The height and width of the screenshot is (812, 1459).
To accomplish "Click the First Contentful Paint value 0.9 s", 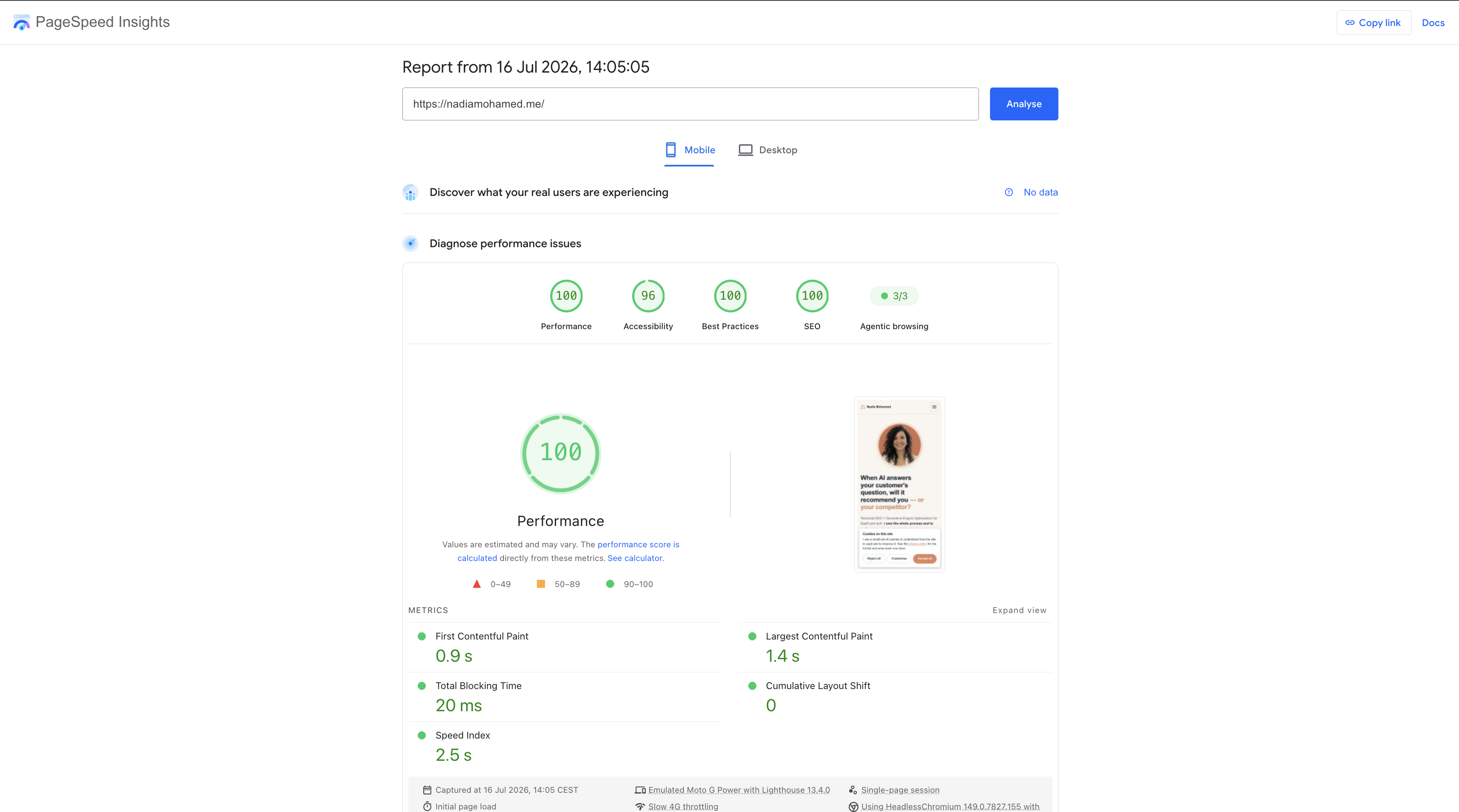I will click(x=454, y=656).
